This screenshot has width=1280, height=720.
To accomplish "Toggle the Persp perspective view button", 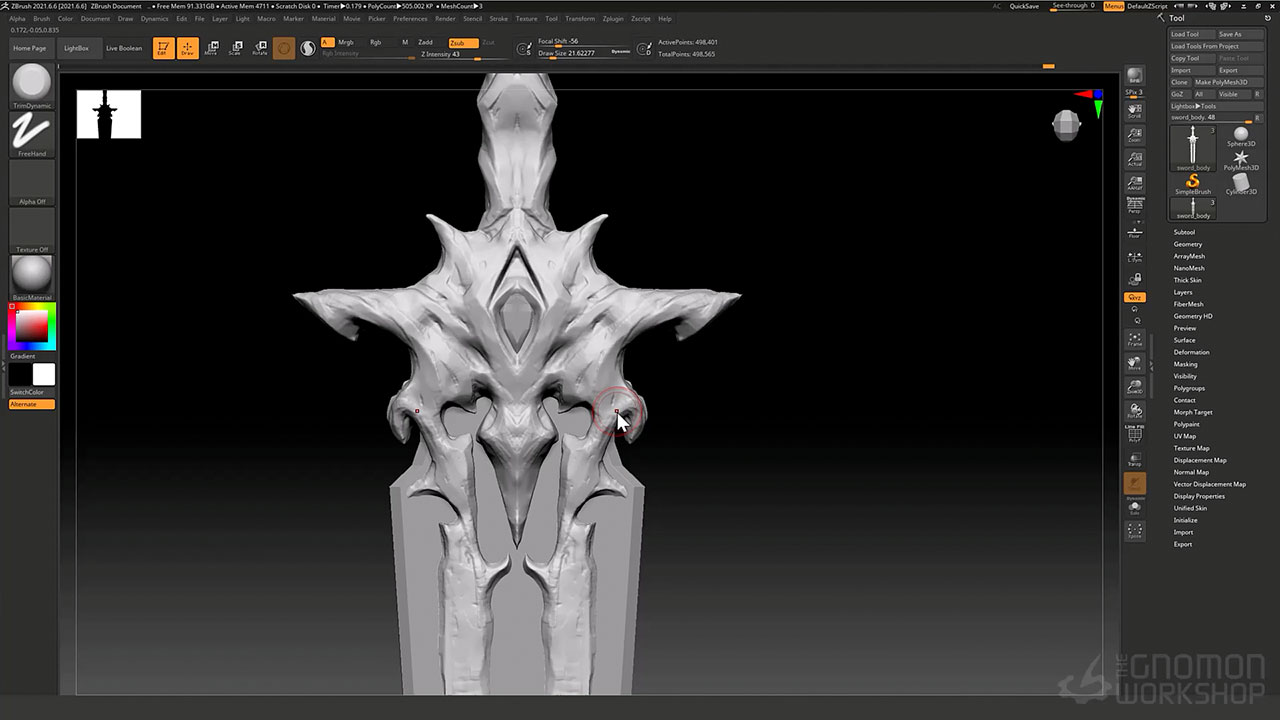I will click(1134, 206).
